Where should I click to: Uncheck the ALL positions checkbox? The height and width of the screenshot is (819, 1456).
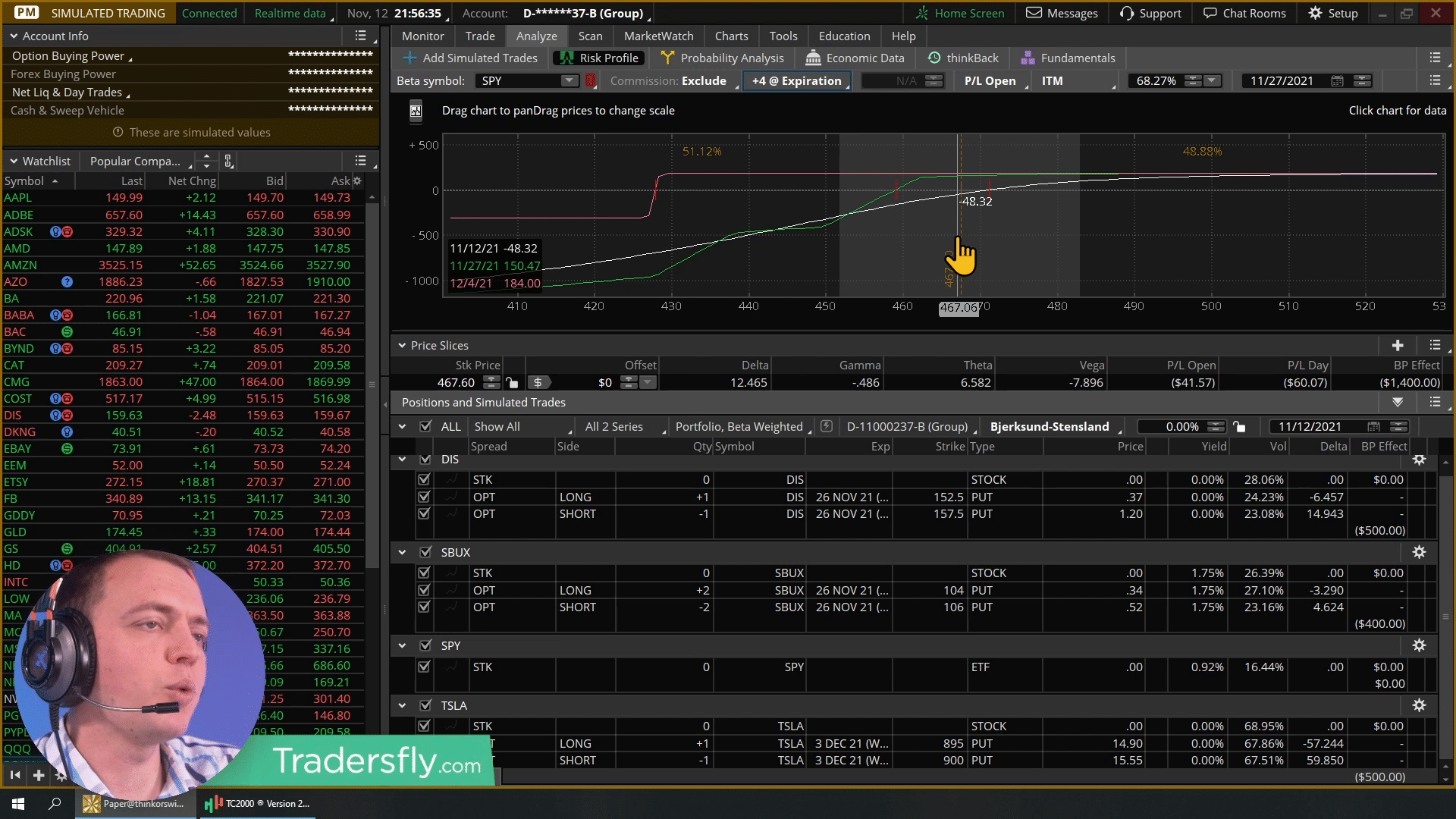point(425,426)
